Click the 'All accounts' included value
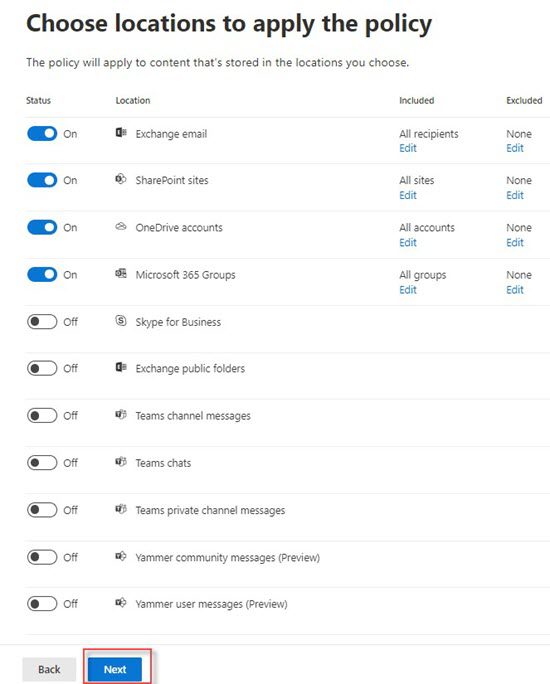Screen dimensions: 550x684 (427, 227)
